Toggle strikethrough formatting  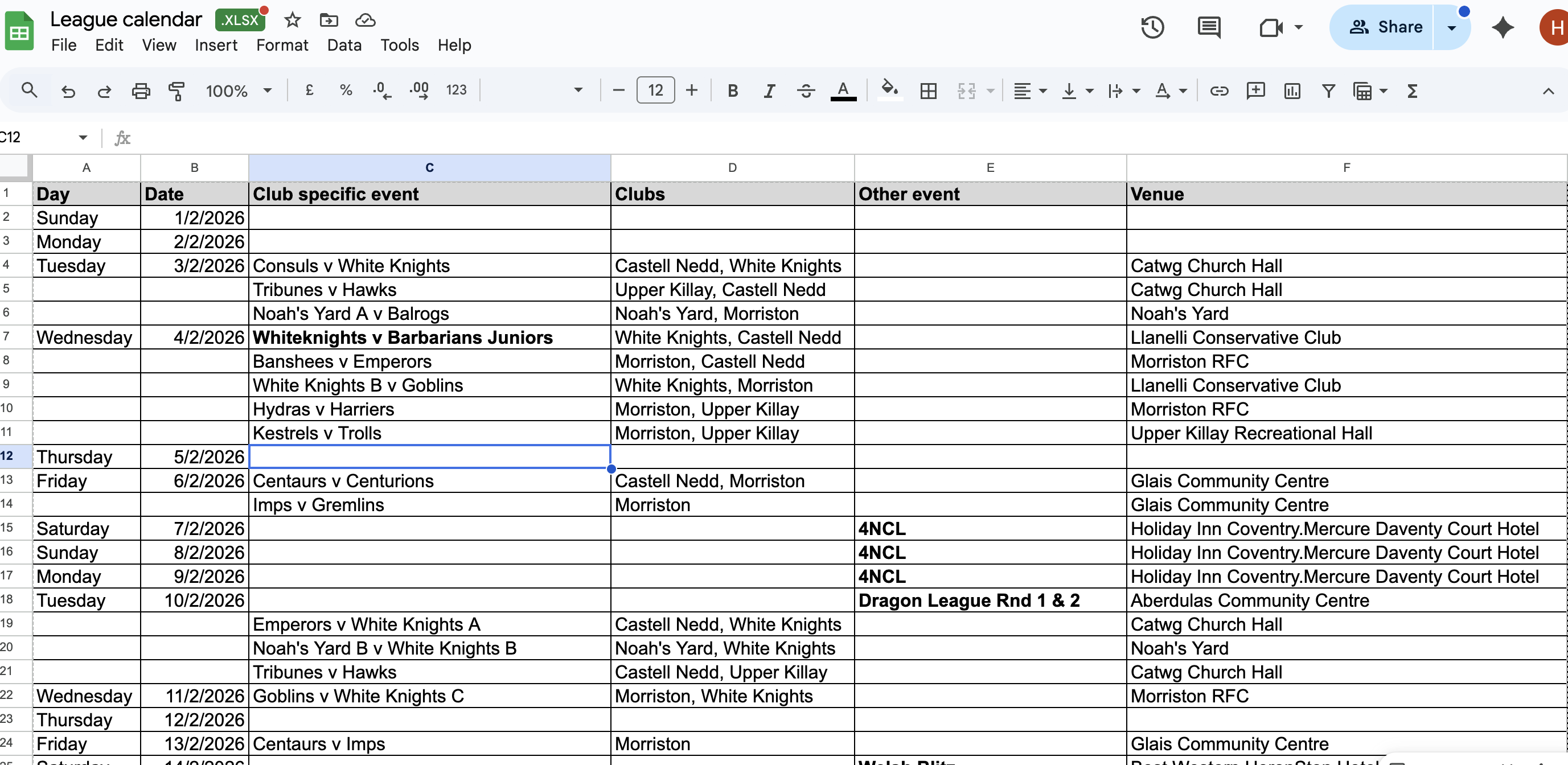[x=806, y=91]
